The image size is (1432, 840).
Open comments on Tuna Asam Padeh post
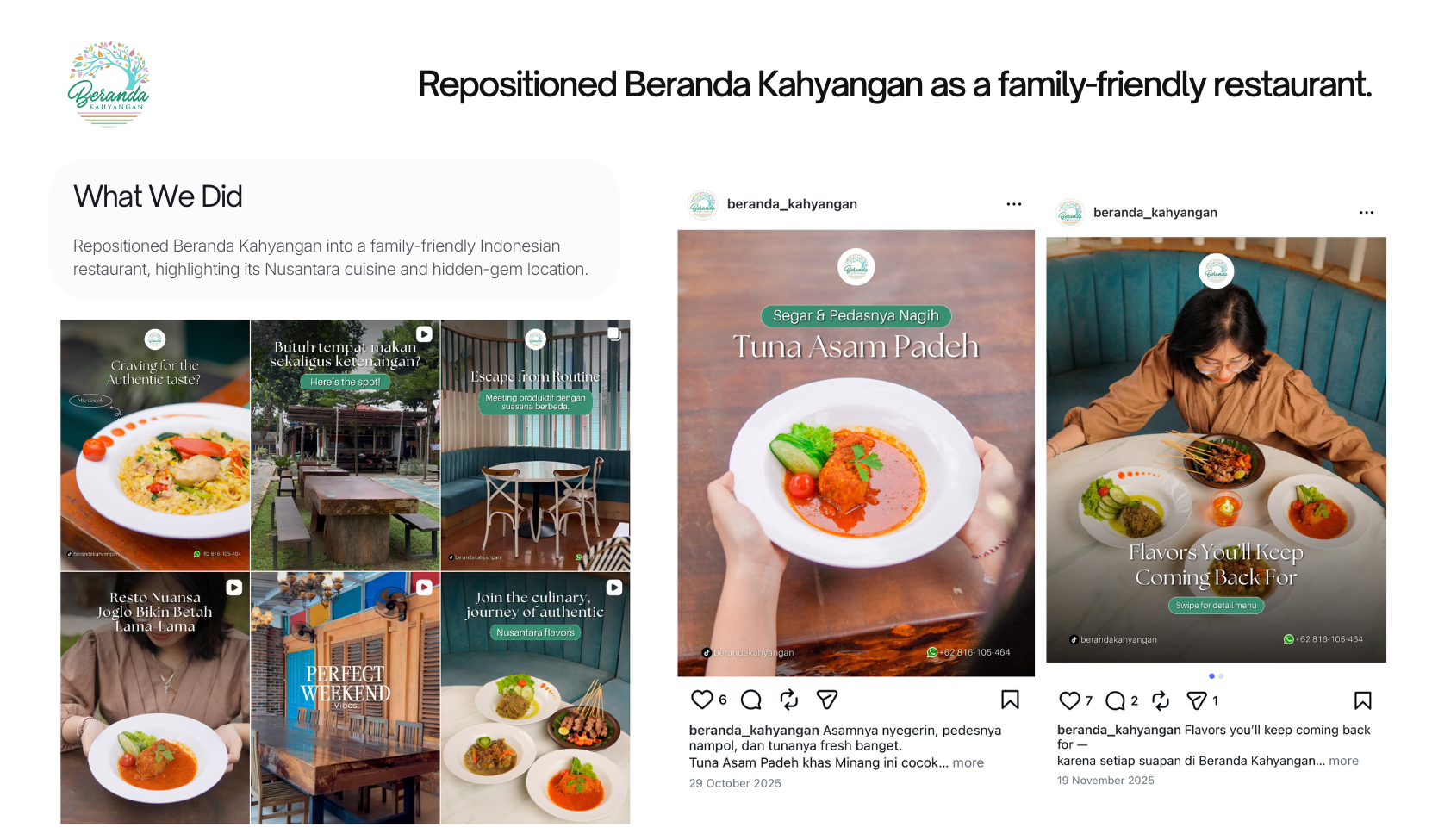751,700
